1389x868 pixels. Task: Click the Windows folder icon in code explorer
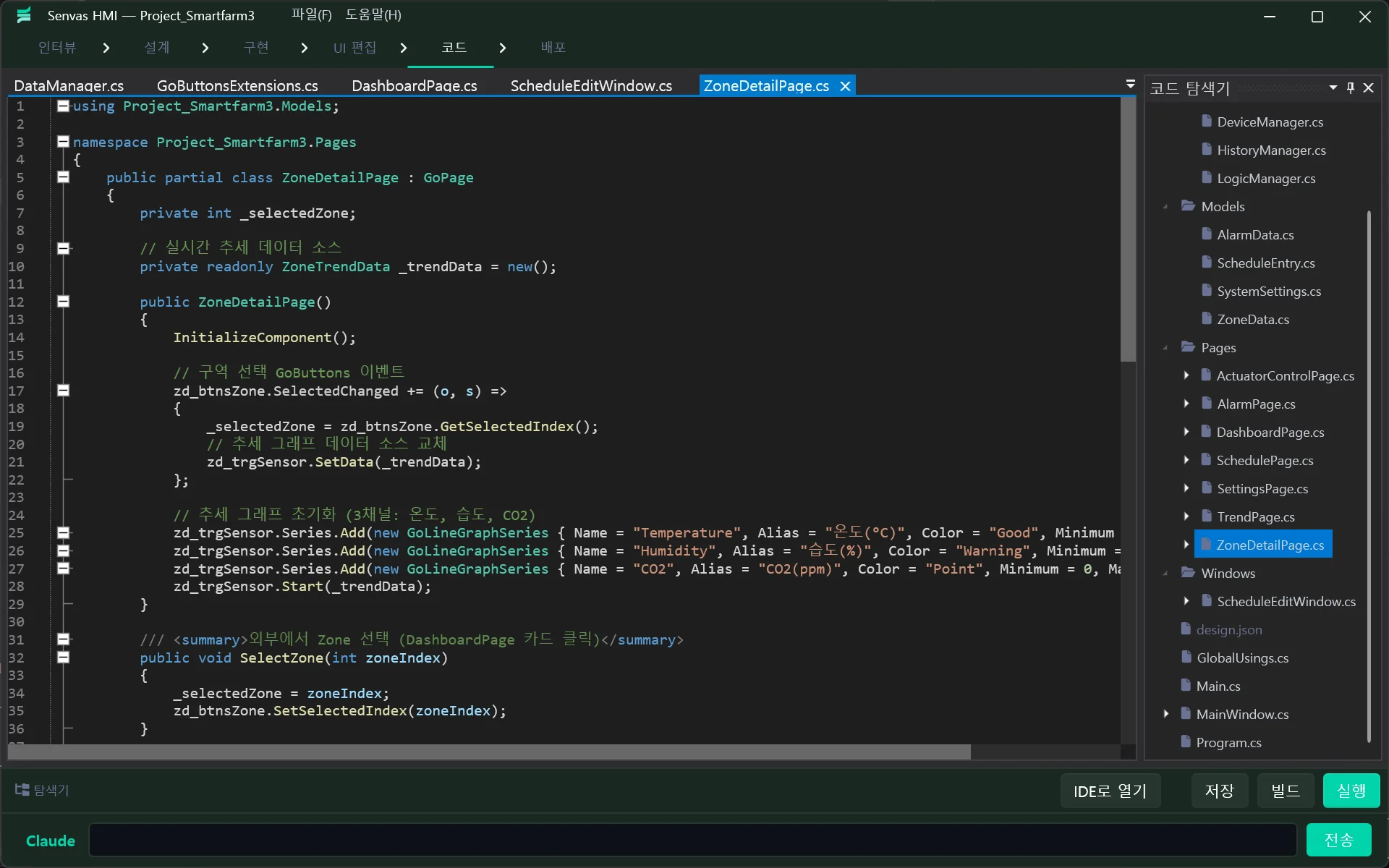[1187, 572]
